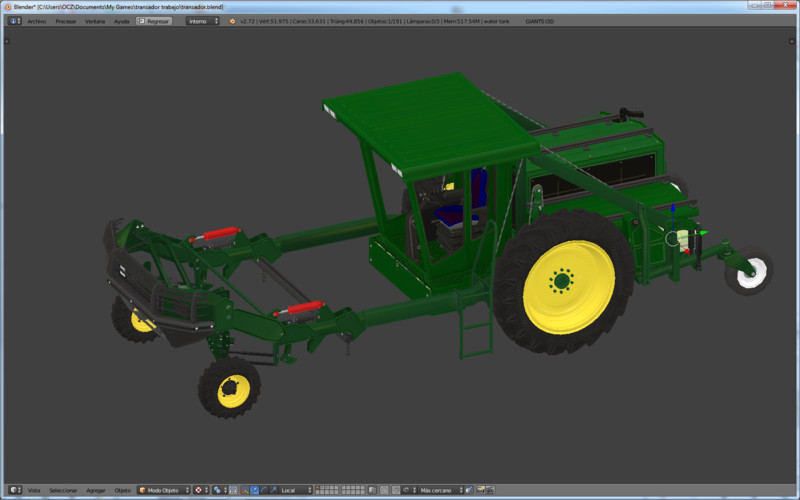Toggle the 3D manipulator widget
The height and width of the screenshot is (500, 800).
(x=244, y=490)
